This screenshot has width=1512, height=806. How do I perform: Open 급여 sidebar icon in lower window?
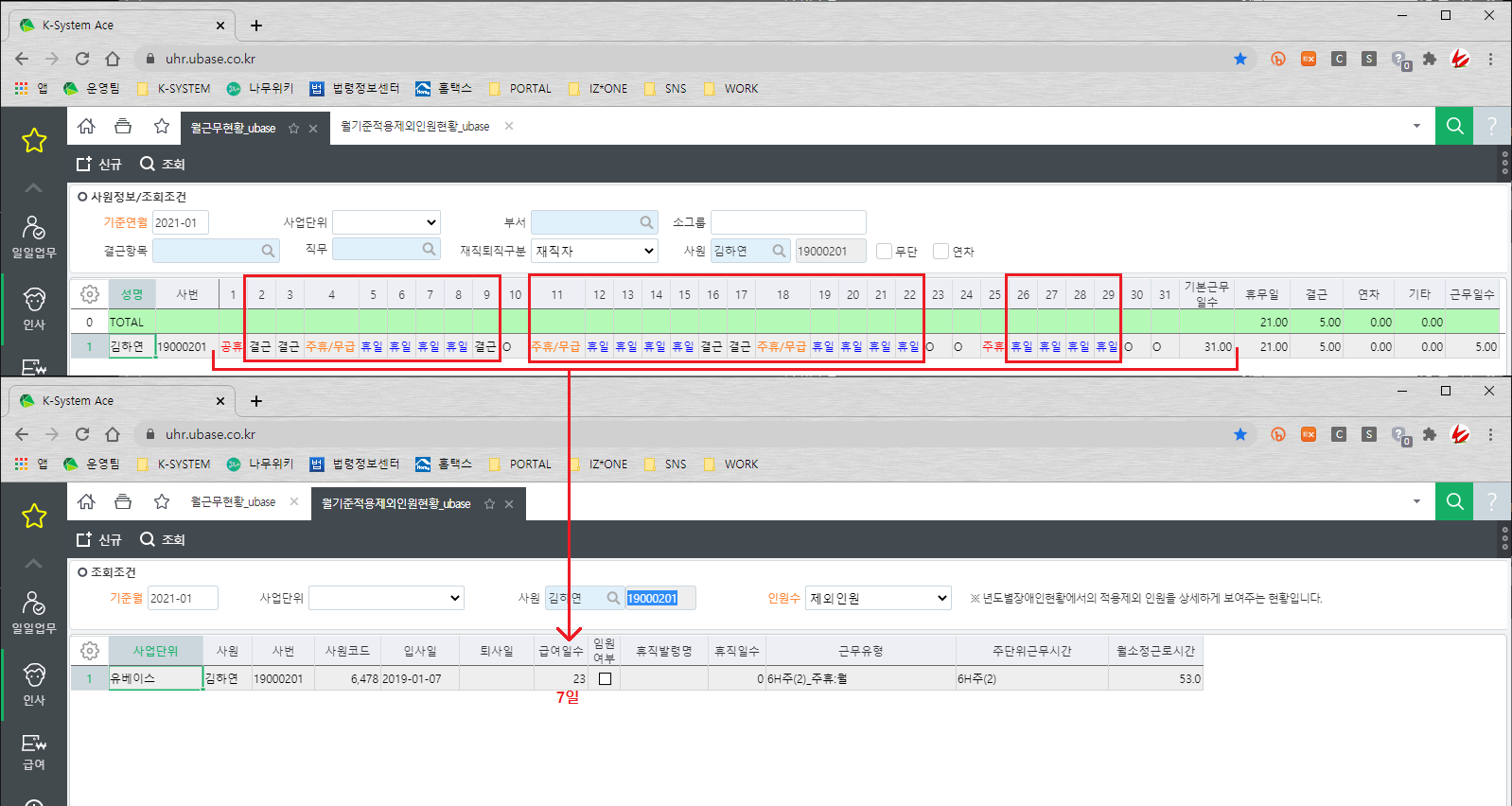coord(34,751)
